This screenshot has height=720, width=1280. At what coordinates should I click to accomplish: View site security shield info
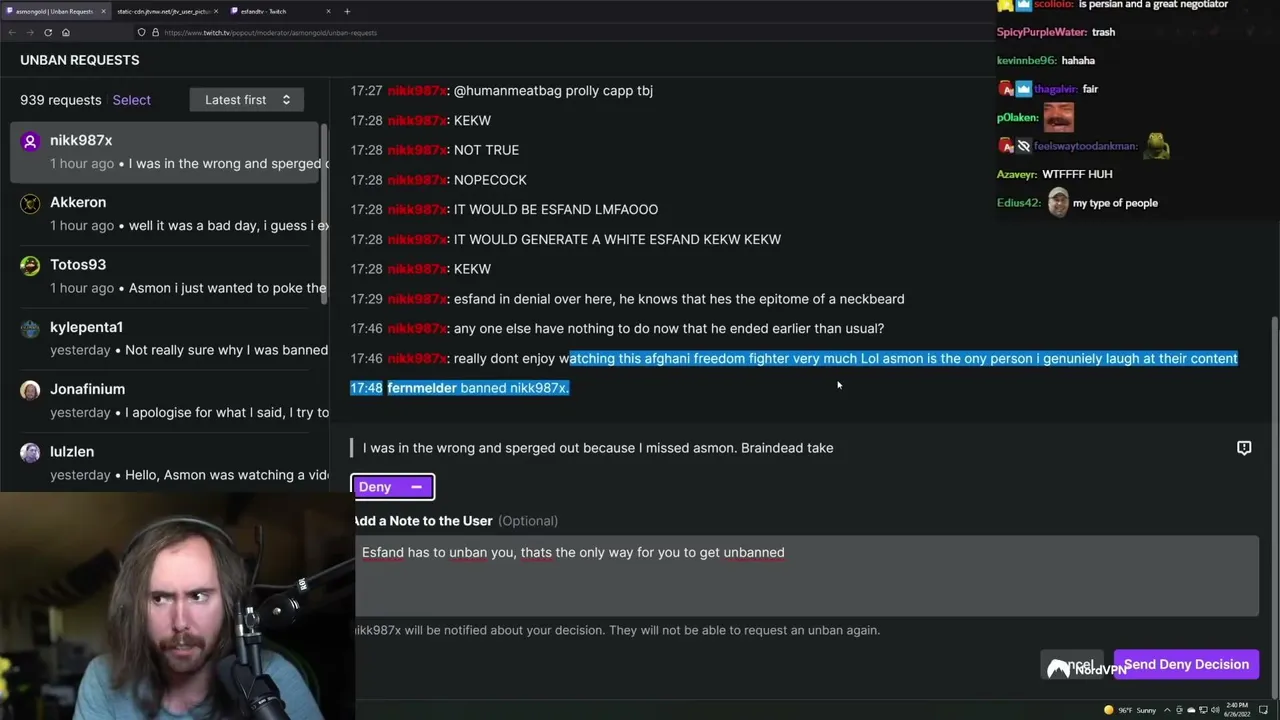point(141,32)
